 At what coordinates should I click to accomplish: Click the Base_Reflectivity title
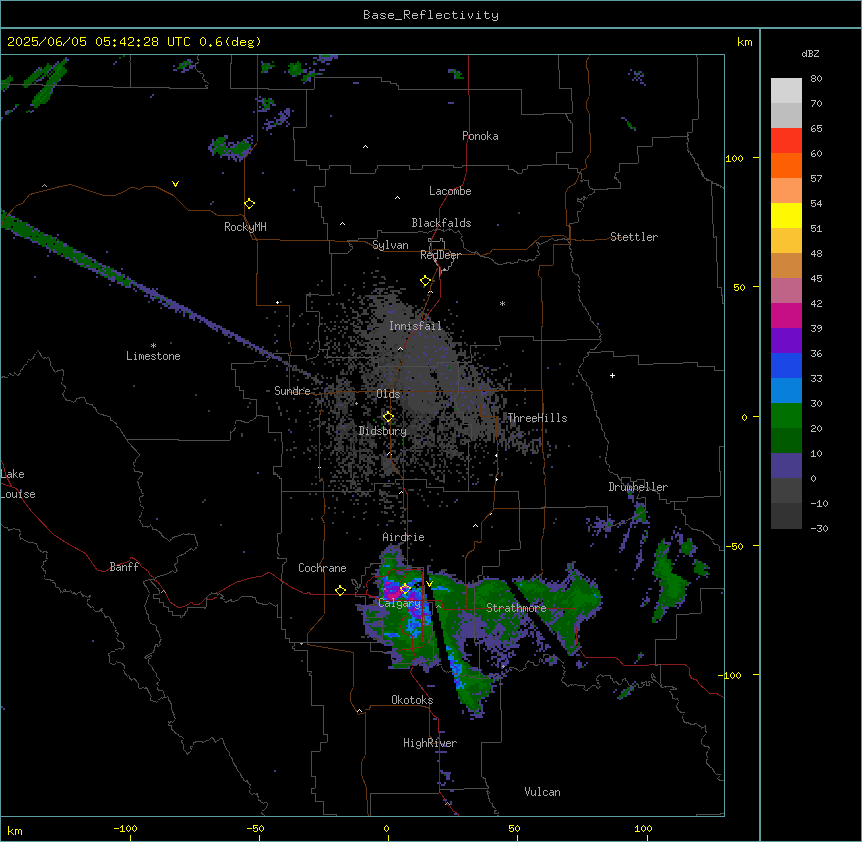coord(431,15)
